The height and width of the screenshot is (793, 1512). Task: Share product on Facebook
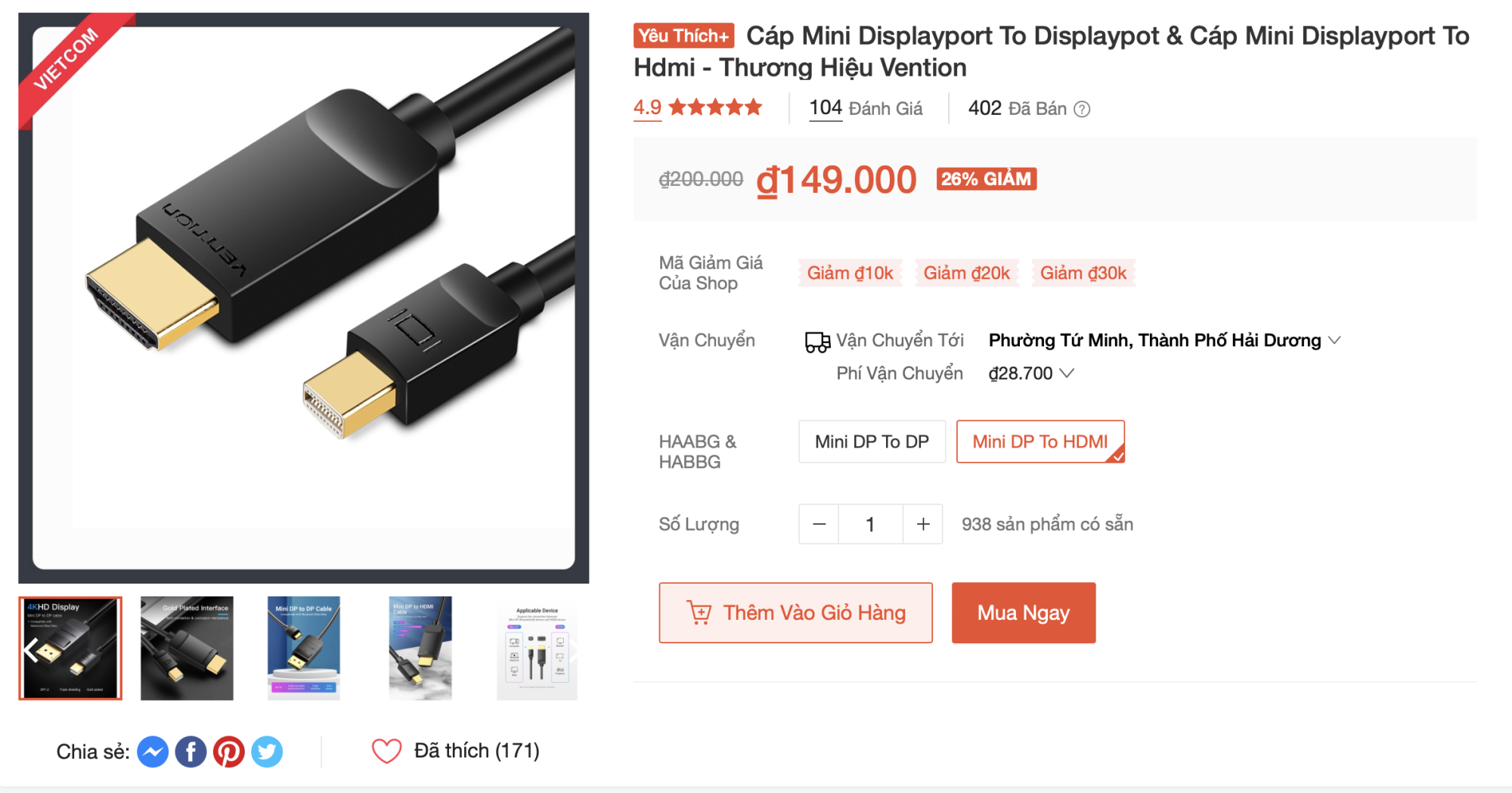(191, 751)
